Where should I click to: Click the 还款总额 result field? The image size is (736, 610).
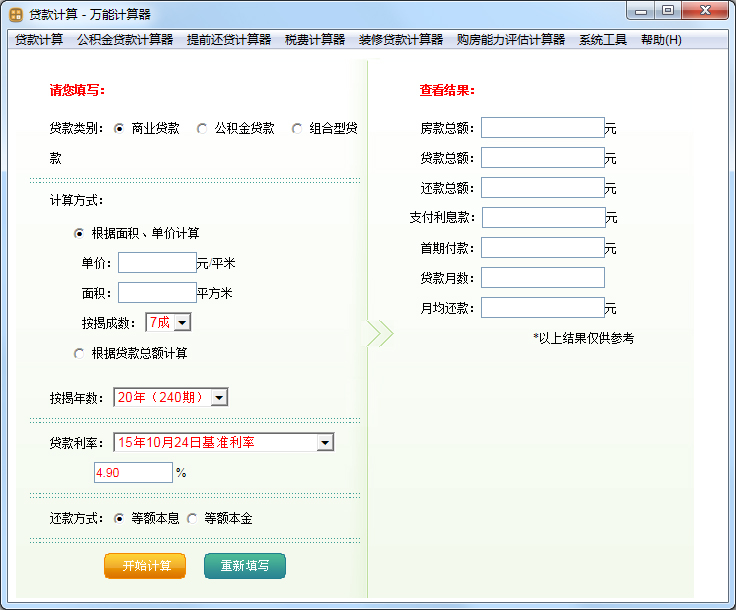(x=543, y=188)
